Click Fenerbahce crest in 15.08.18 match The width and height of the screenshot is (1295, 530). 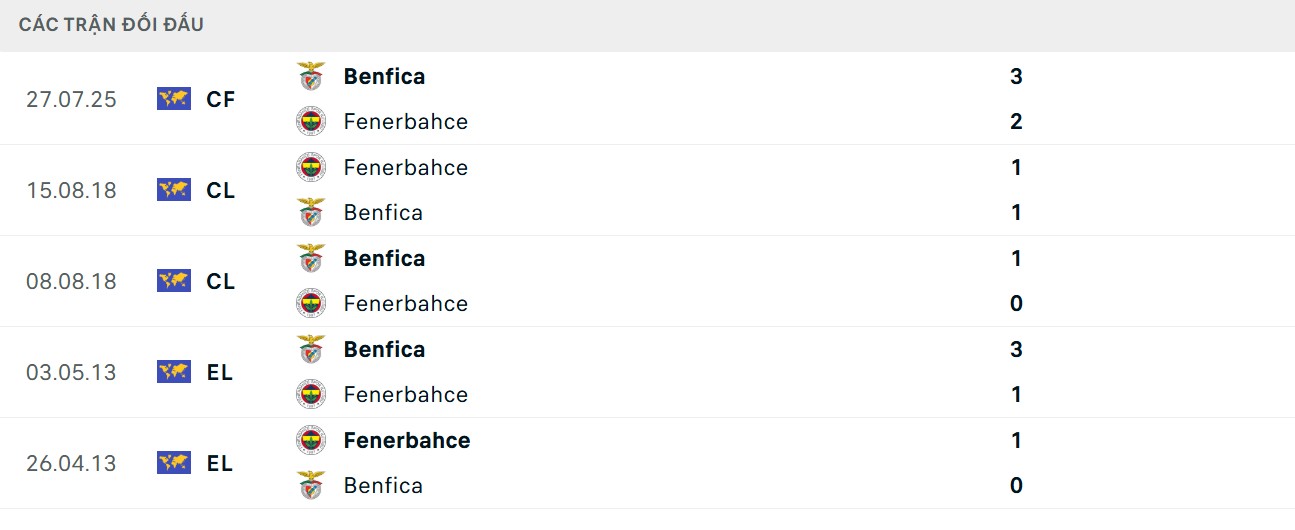point(311,167)
